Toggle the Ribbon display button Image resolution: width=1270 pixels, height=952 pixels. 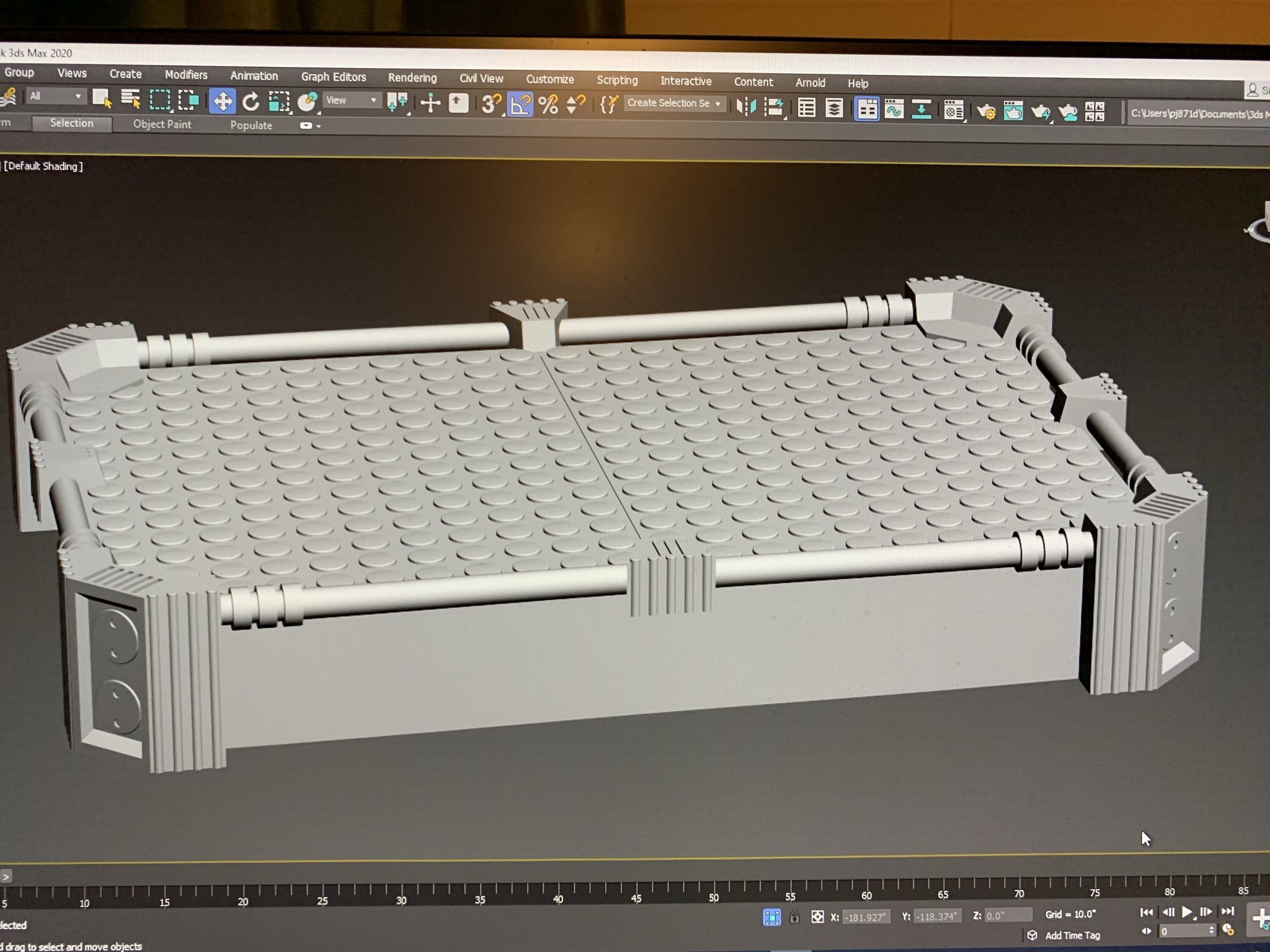click(x=866, y=109)
